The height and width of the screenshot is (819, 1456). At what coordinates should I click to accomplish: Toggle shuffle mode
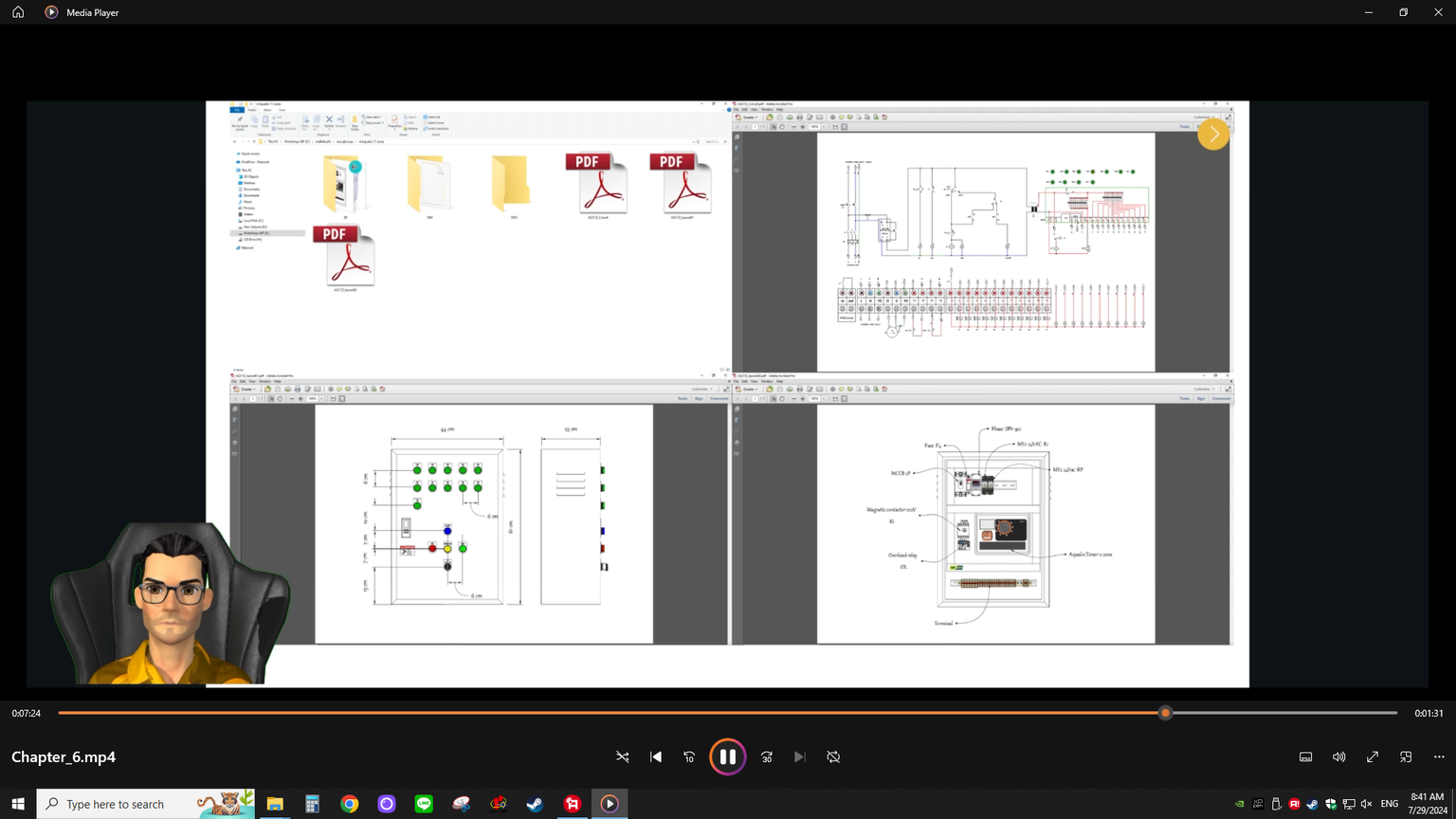point(623,756)
